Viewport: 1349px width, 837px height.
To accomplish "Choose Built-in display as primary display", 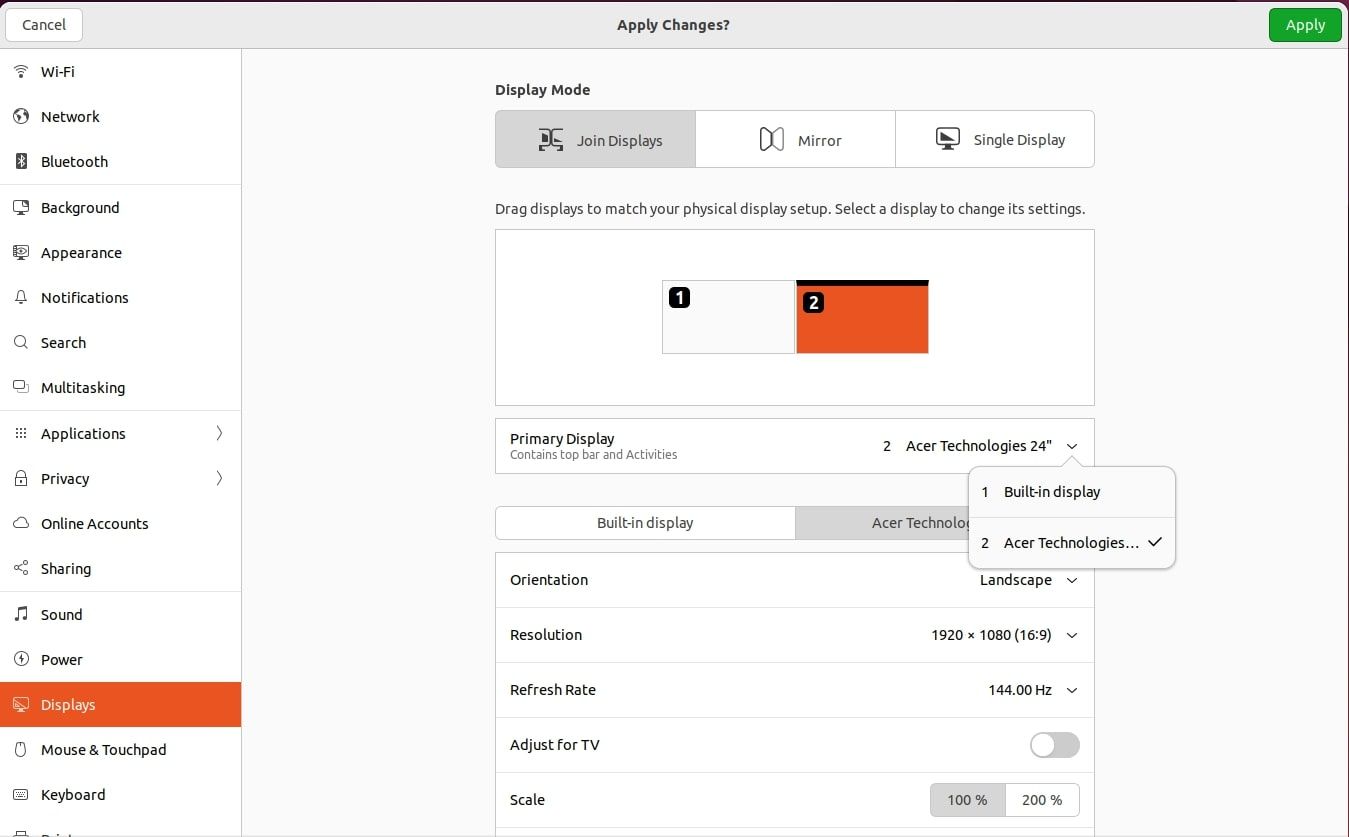I will point(1051,492).
